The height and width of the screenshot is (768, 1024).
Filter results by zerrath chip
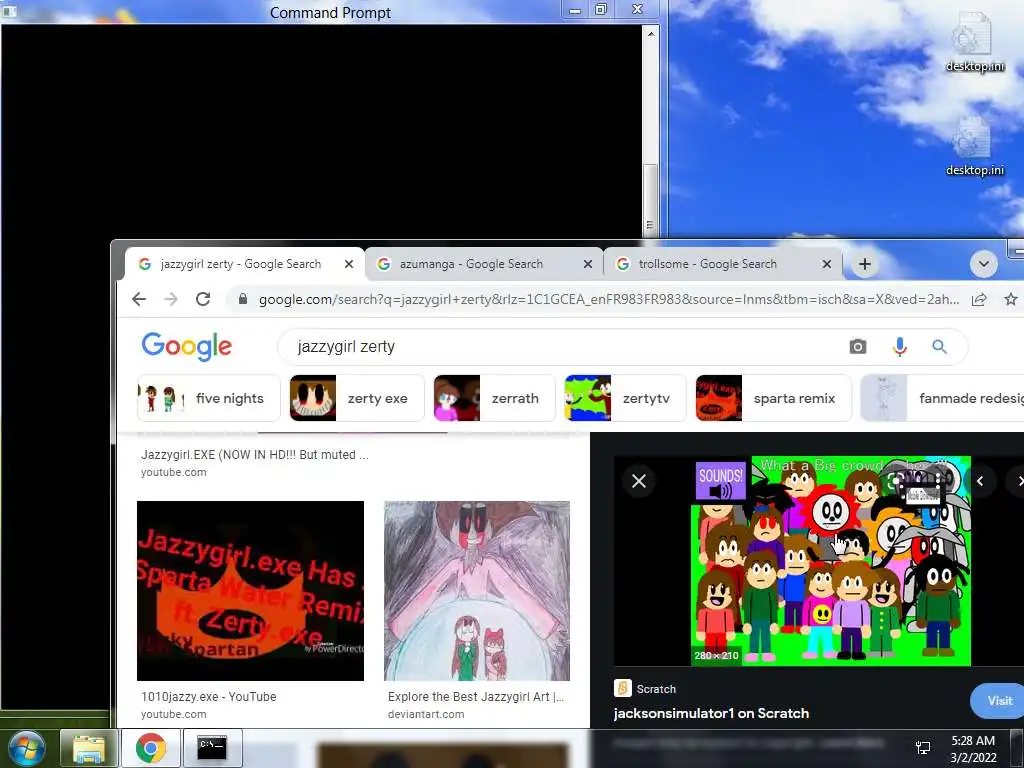pos(494,398)
